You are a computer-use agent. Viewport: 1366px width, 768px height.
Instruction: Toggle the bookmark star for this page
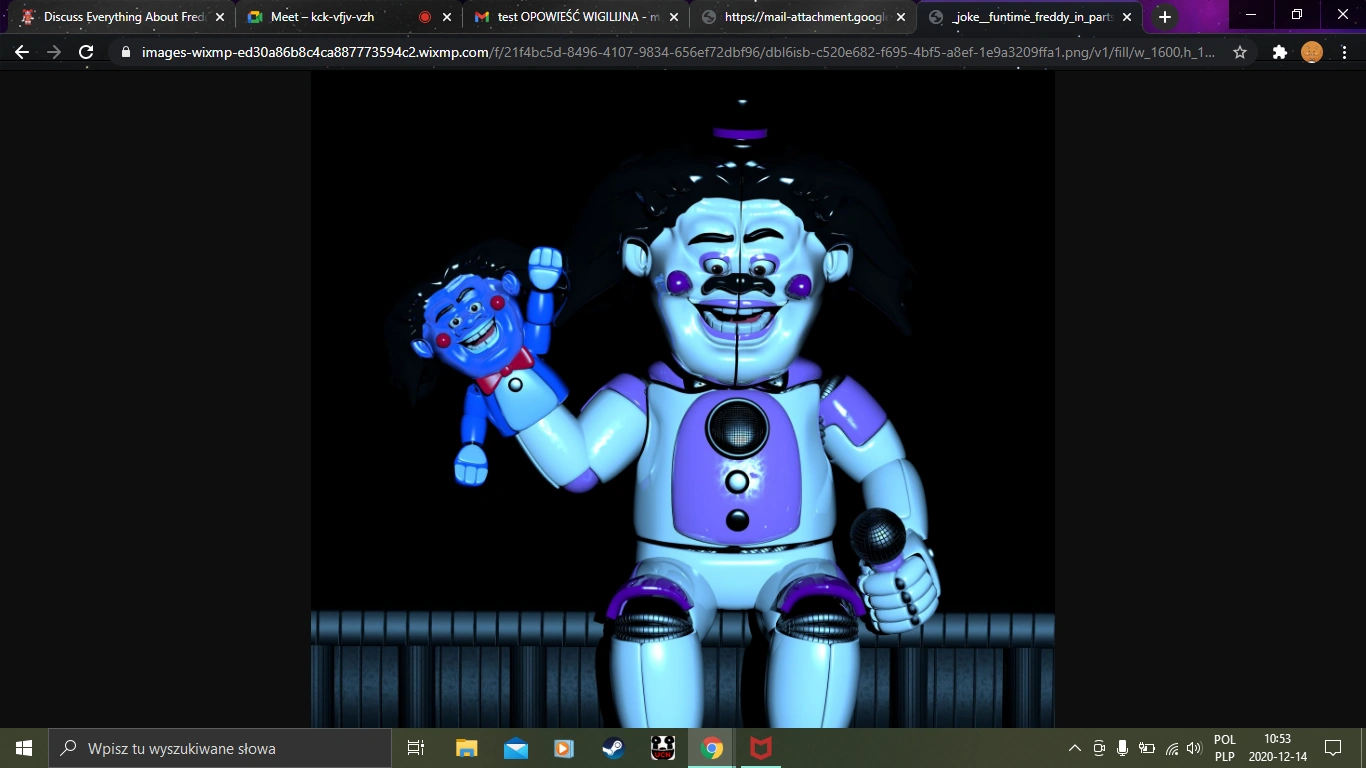click(x=1239, y=51)
